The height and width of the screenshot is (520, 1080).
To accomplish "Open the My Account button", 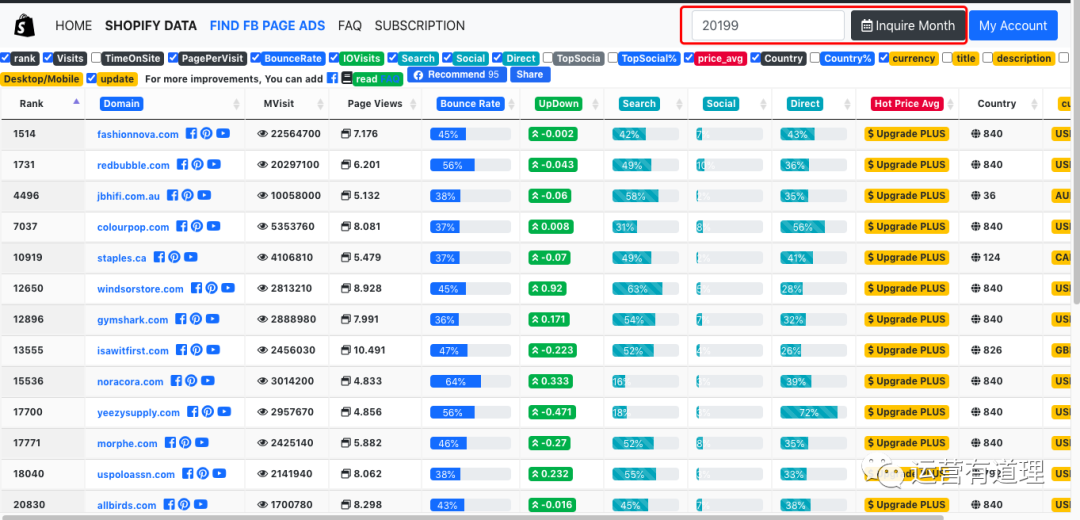I will [x=1012, y=26].
